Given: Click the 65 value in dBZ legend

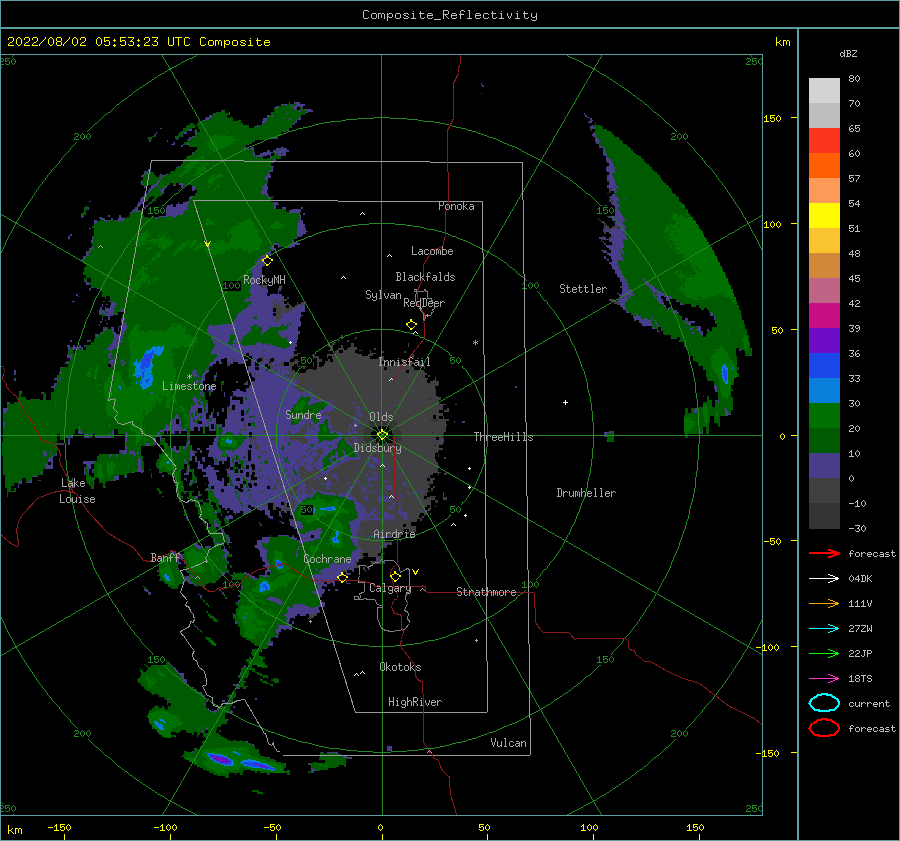Looking at the screenshot, I should tap(854, 129).
